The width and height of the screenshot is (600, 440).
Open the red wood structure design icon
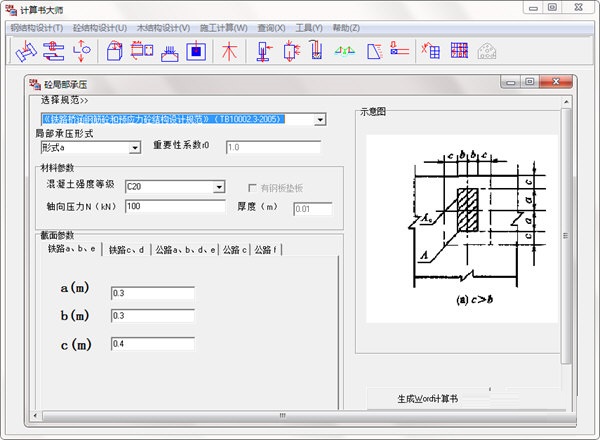(229, 51)
